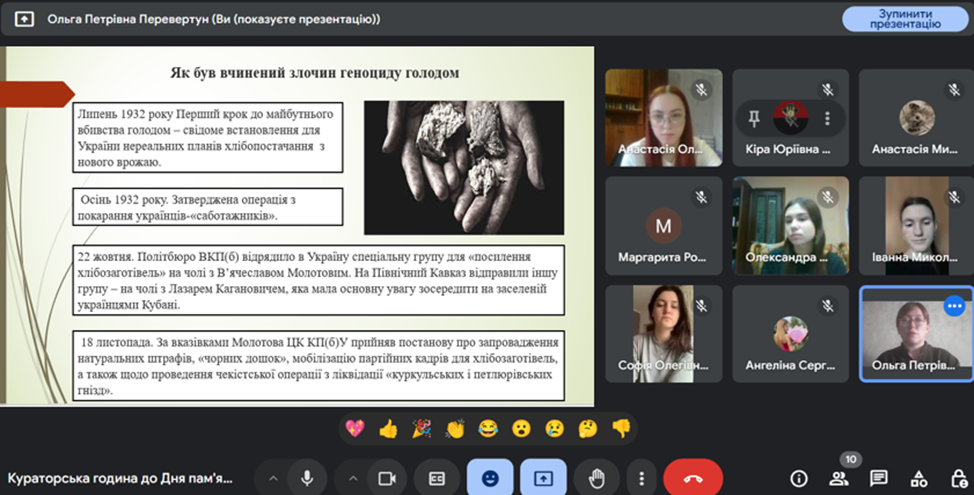The image size is (974, 495).
Task: Raise hand with the hand icon
Action: [x=596, y=478]
